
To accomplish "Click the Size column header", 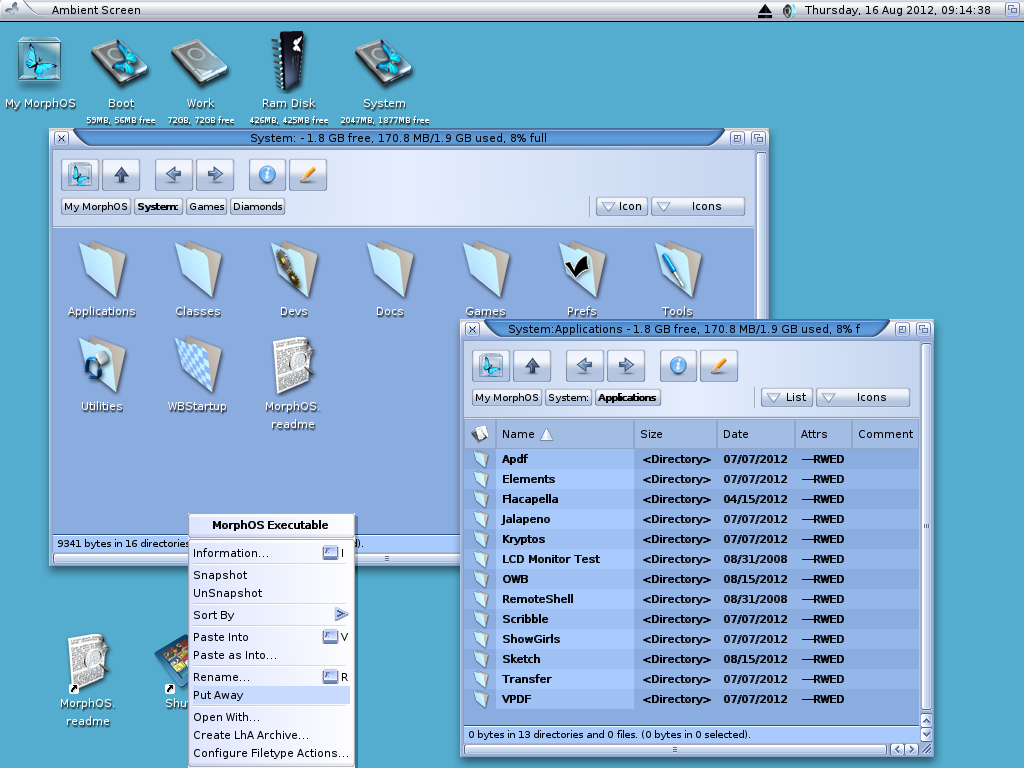I will pos(675,434).
